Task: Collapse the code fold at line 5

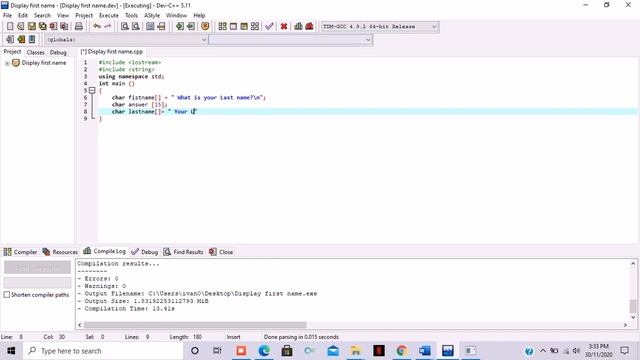Action: [92, 91]
